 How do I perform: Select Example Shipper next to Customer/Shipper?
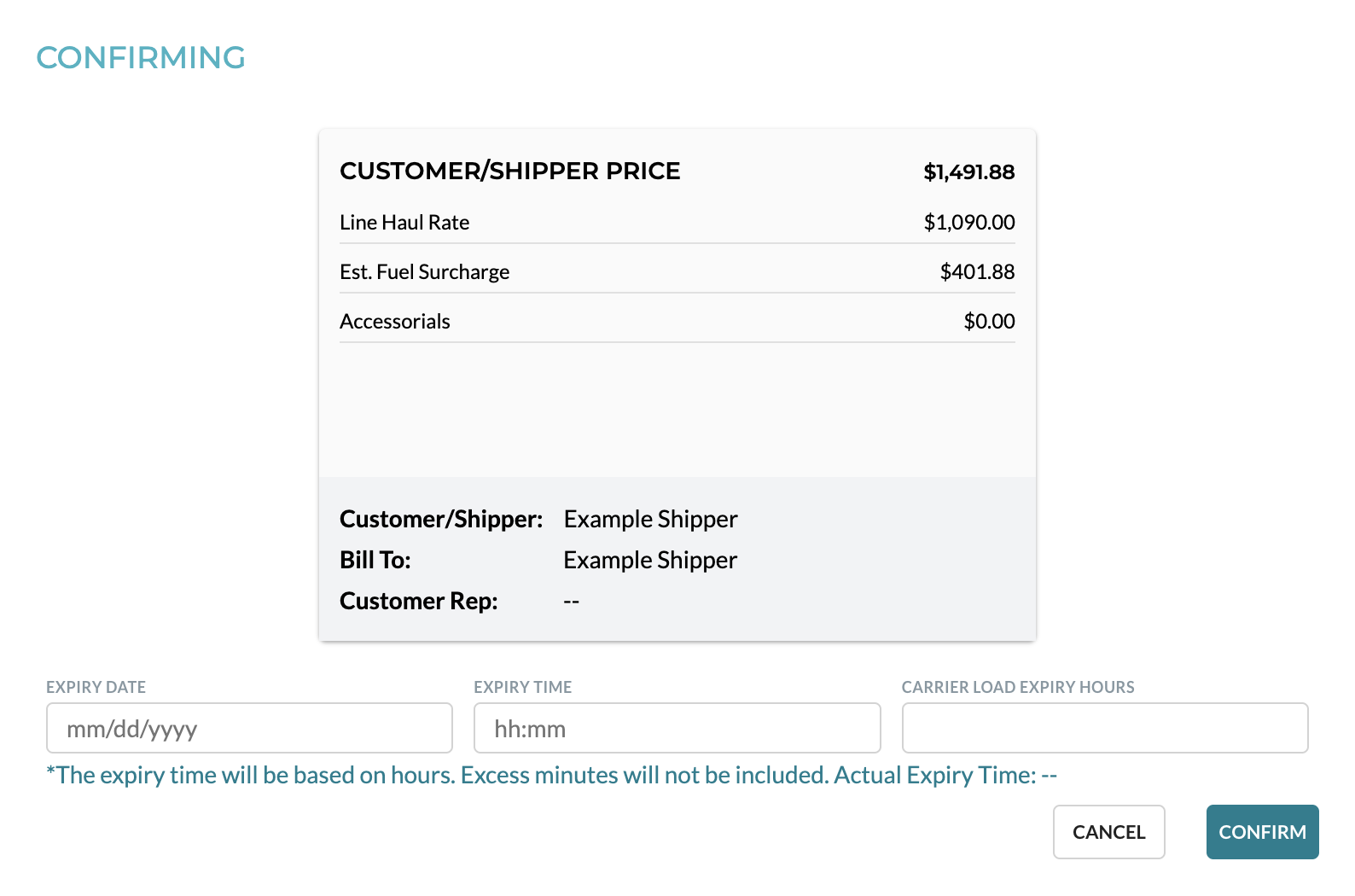tap(650, 519)
